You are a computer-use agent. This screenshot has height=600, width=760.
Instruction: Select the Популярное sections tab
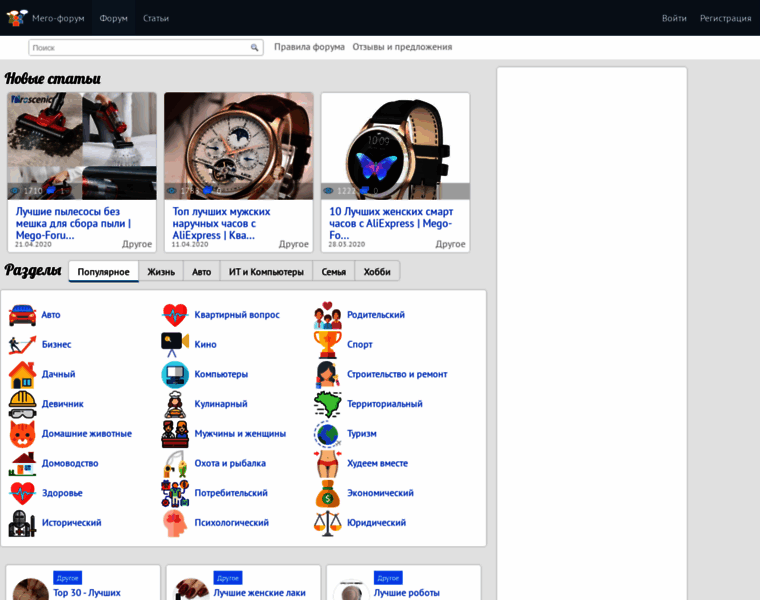pyautogui.click(x=103, y=272)
